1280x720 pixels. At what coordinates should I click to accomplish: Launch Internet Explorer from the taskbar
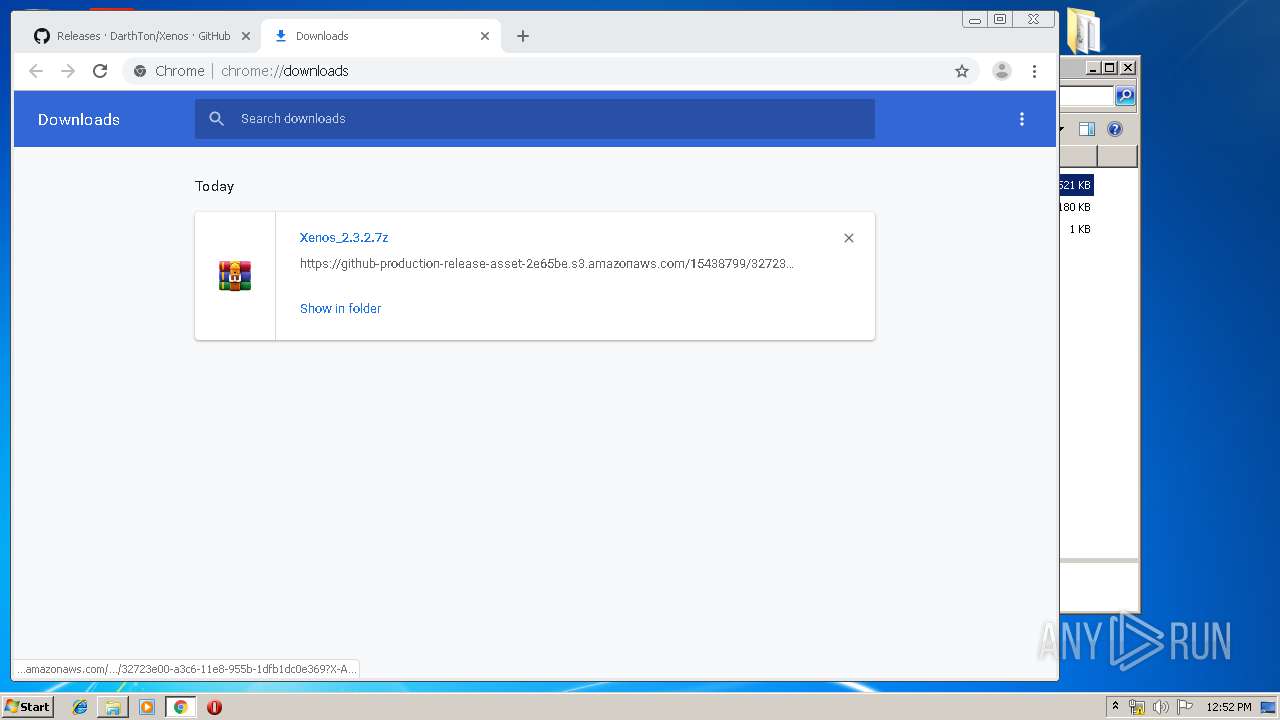(x=80, y=707)
